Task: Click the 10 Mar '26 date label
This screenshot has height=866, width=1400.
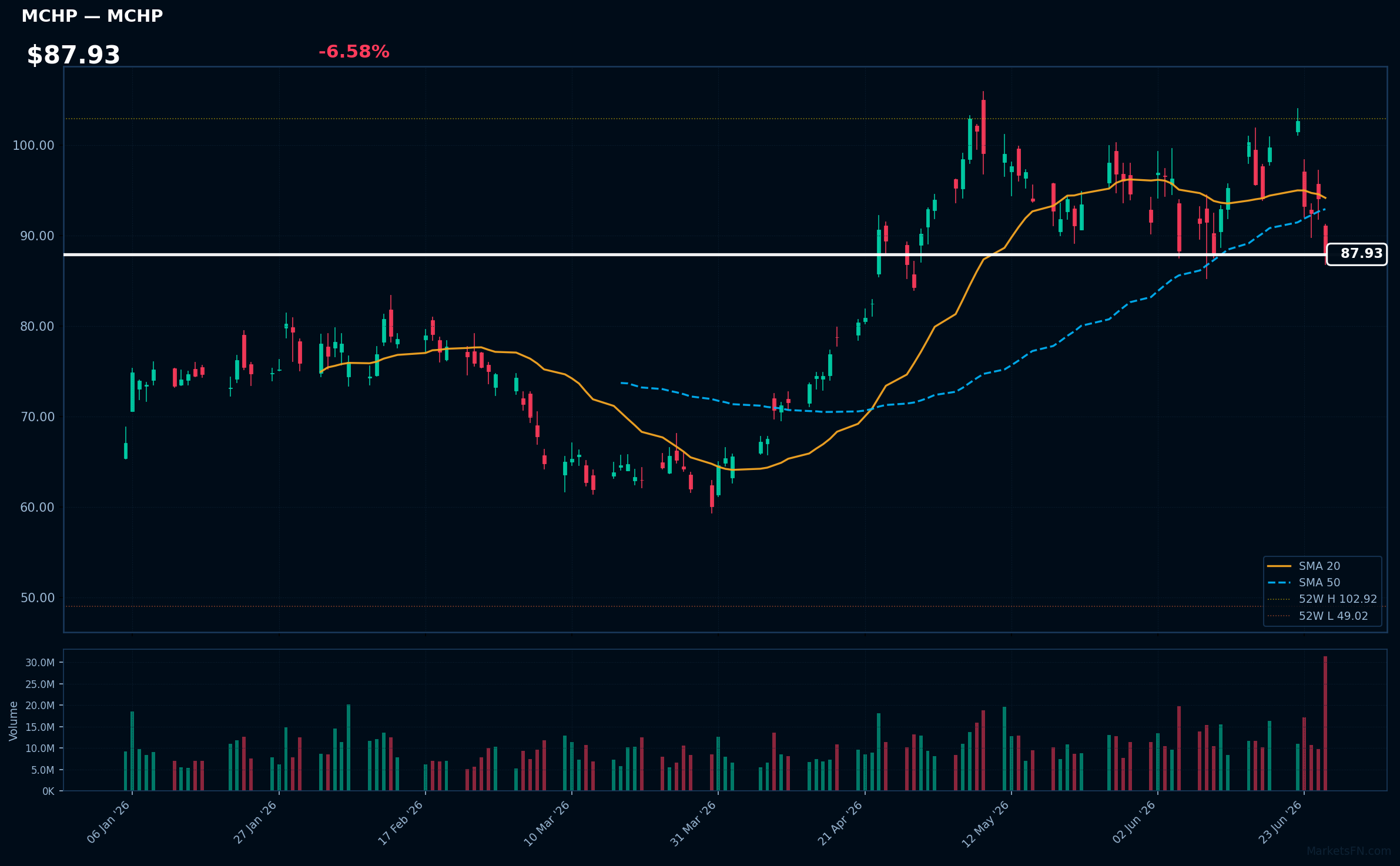Action: (547, 823)
